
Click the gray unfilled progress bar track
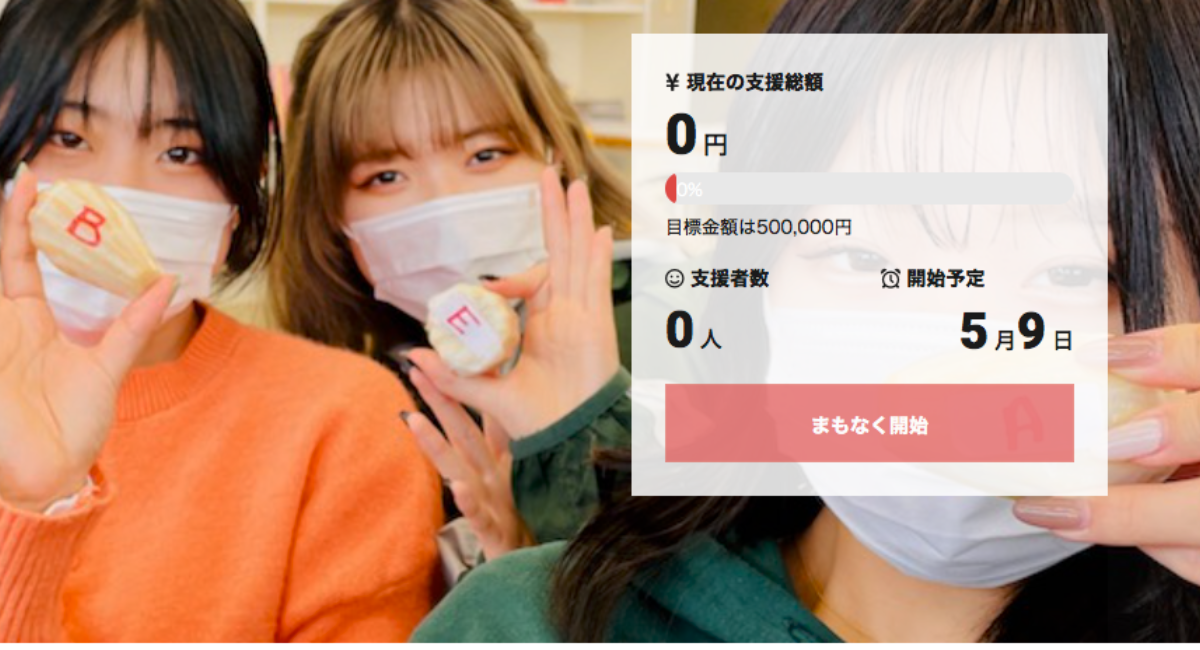[876, 188]
